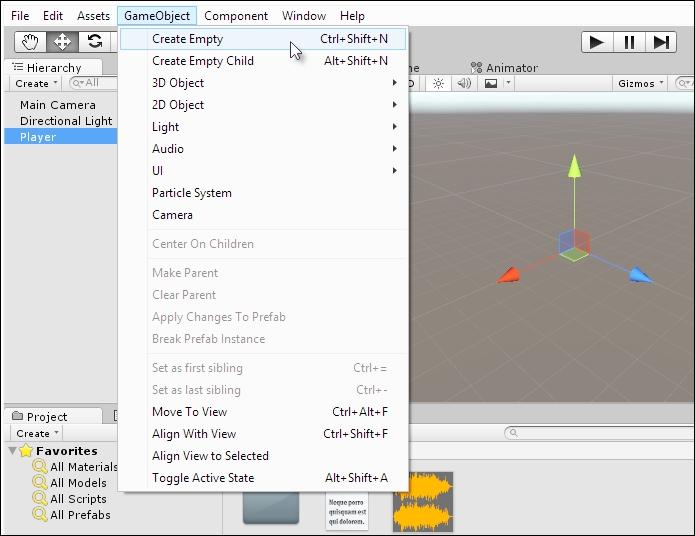
Task: Expand the Light submenu
Action: (263, 127)
